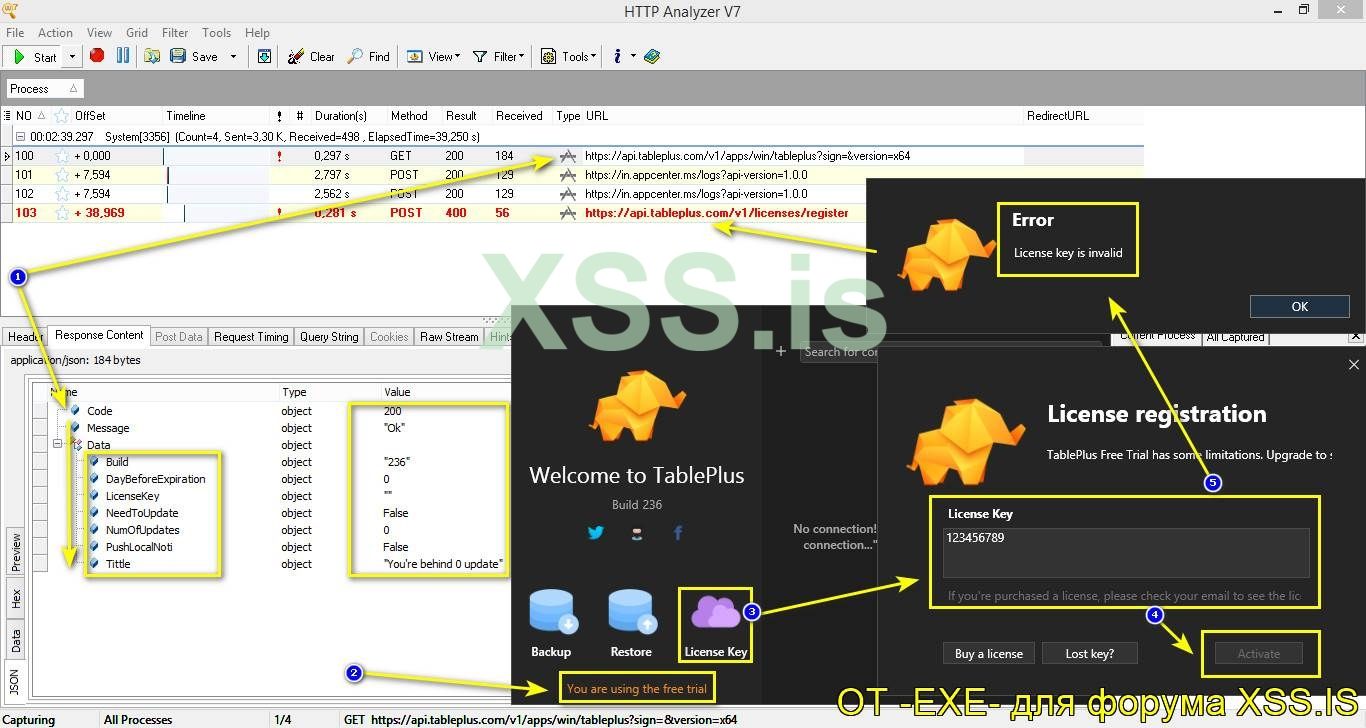The image size is (1366, 728).
Task: Click the Find magnifier toolbar button
Action: point(368,56)
